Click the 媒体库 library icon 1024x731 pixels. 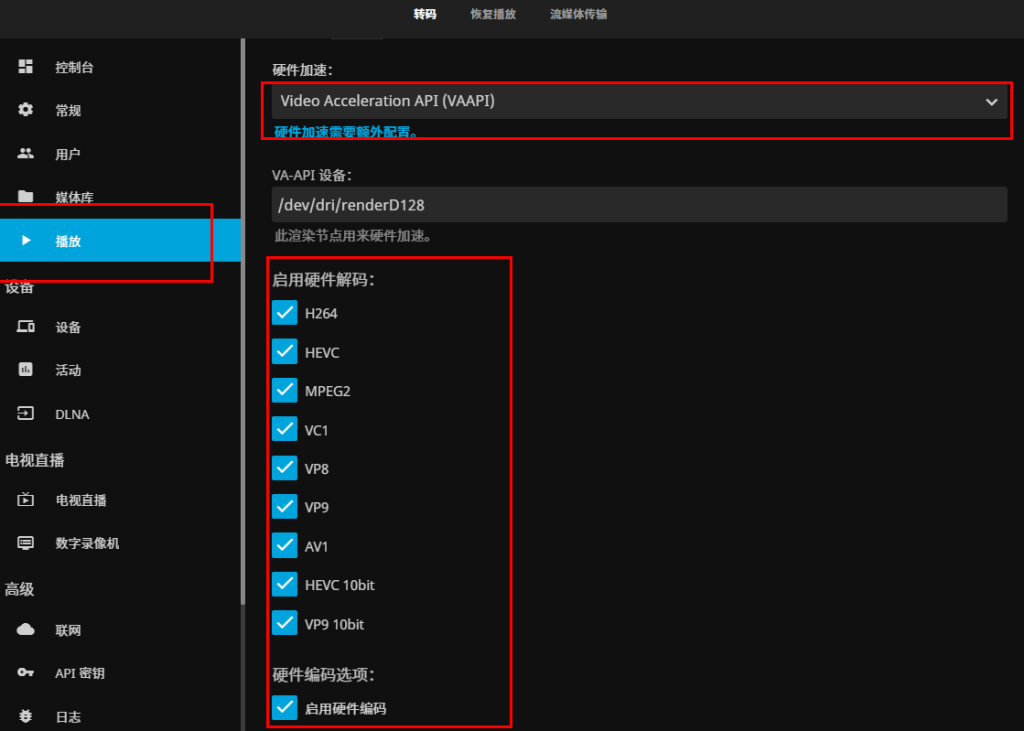point(24,197)
